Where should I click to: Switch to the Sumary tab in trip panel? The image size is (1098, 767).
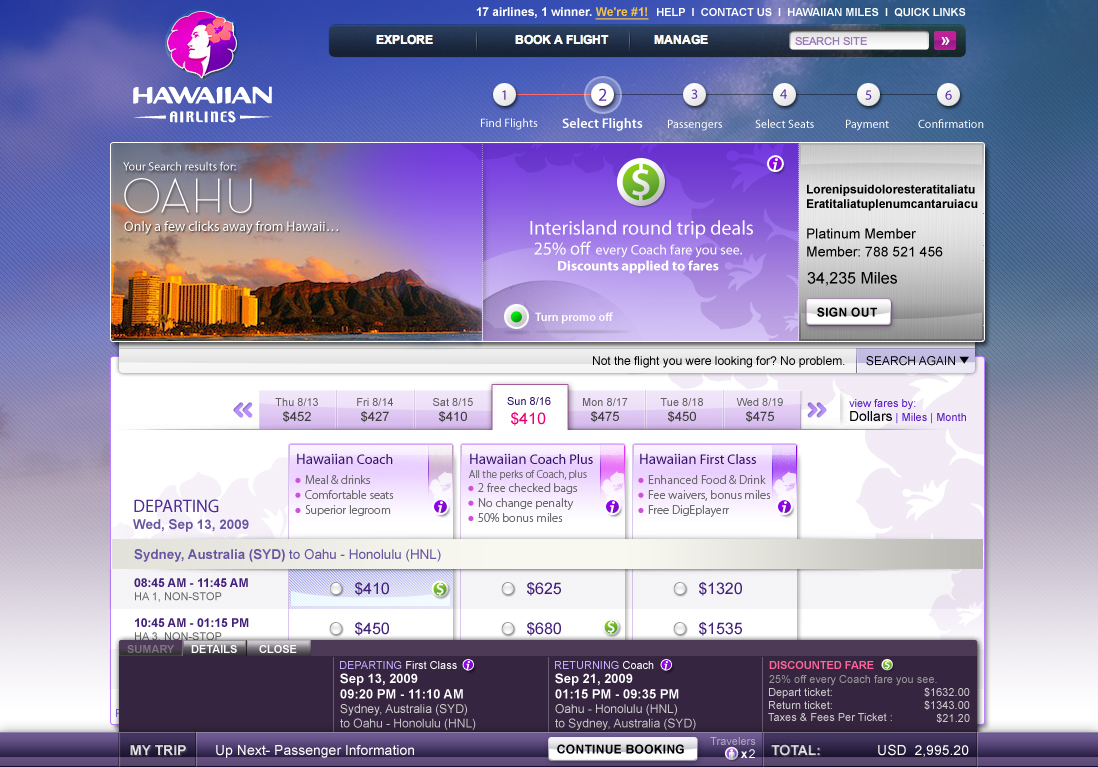tap(151, 649)
